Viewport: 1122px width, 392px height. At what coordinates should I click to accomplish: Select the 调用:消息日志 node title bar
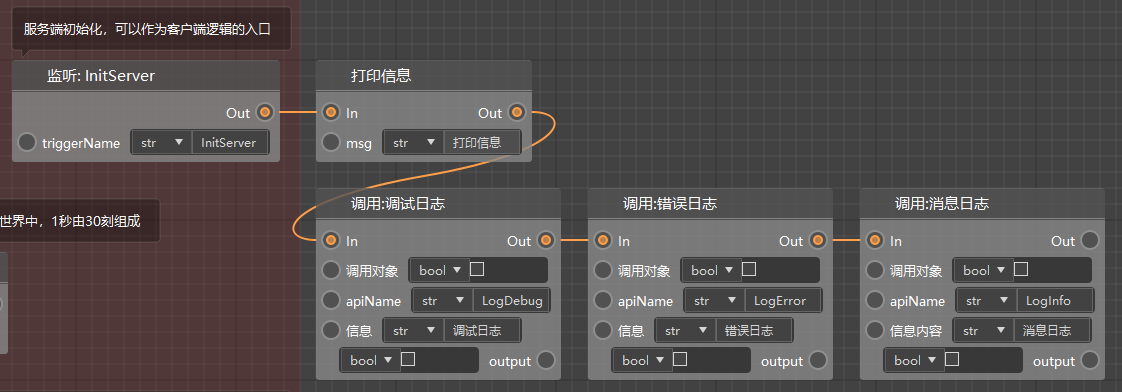tap(982, 203)
